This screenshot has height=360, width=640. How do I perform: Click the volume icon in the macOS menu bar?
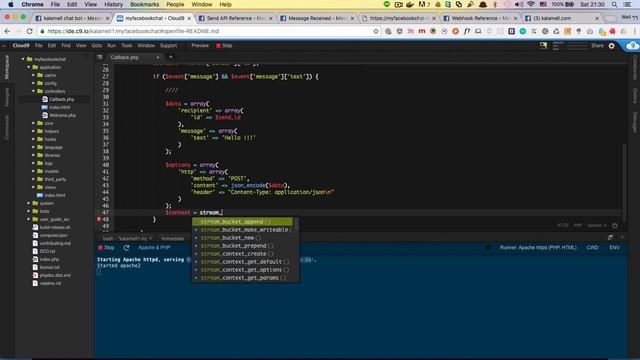tap(519, 4)
